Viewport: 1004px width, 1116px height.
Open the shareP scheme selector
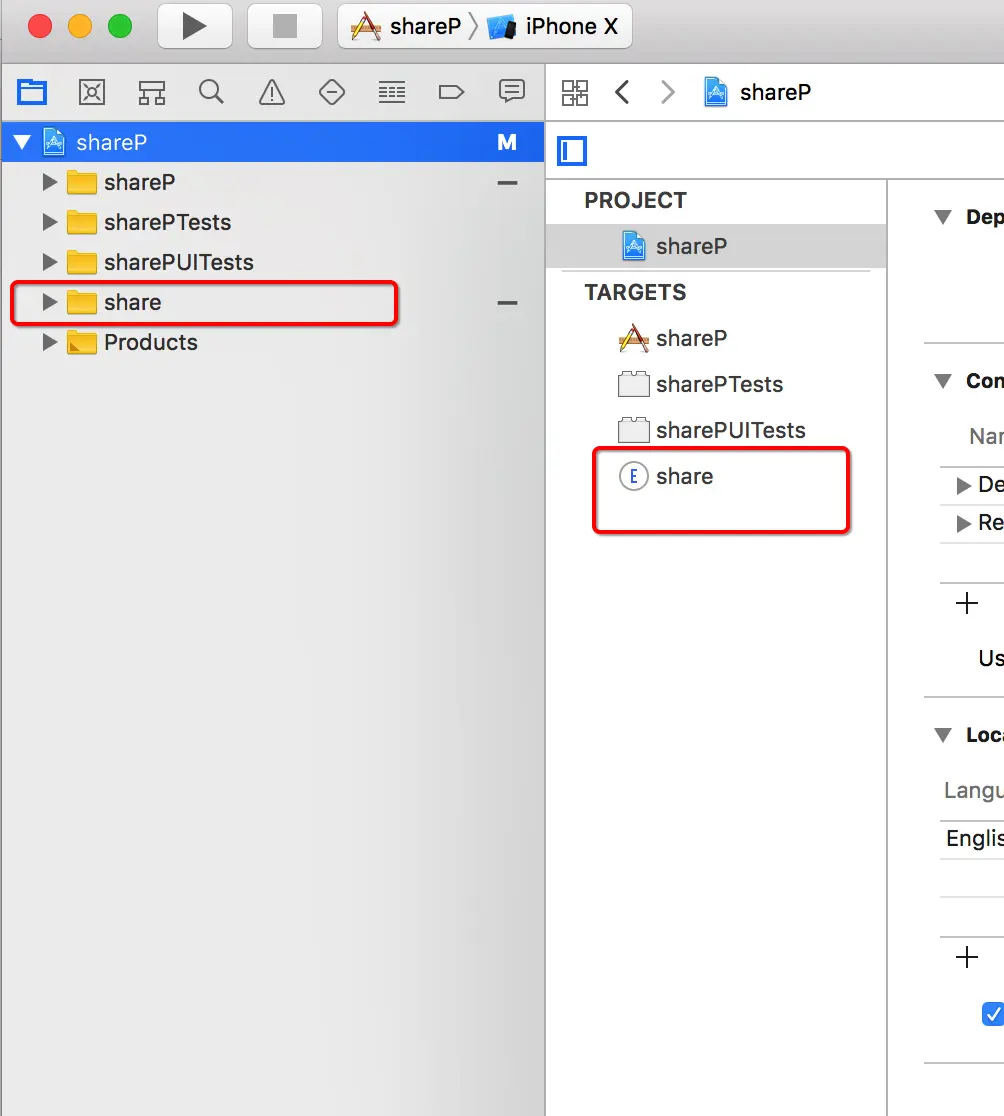pos(407,26)
